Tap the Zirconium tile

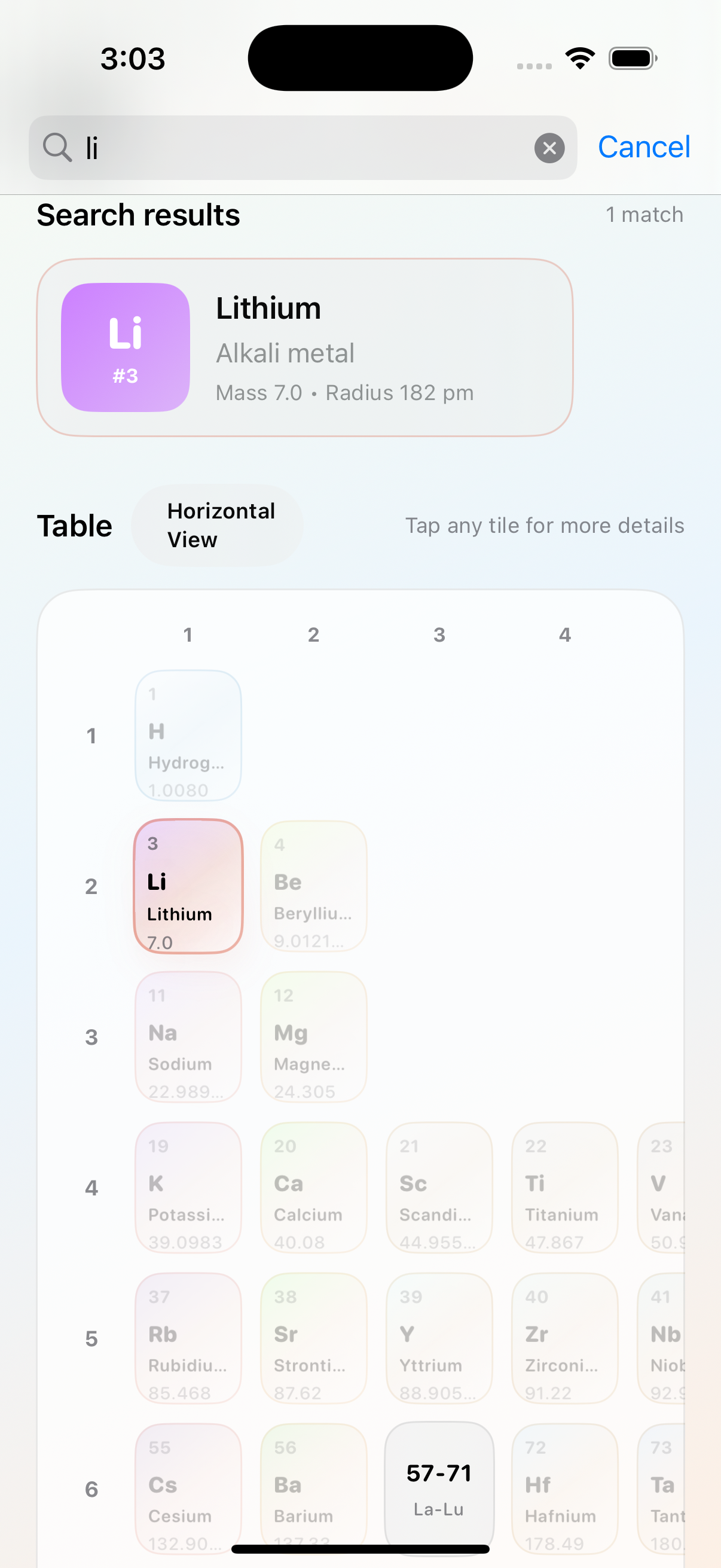tap(564, 1338)
